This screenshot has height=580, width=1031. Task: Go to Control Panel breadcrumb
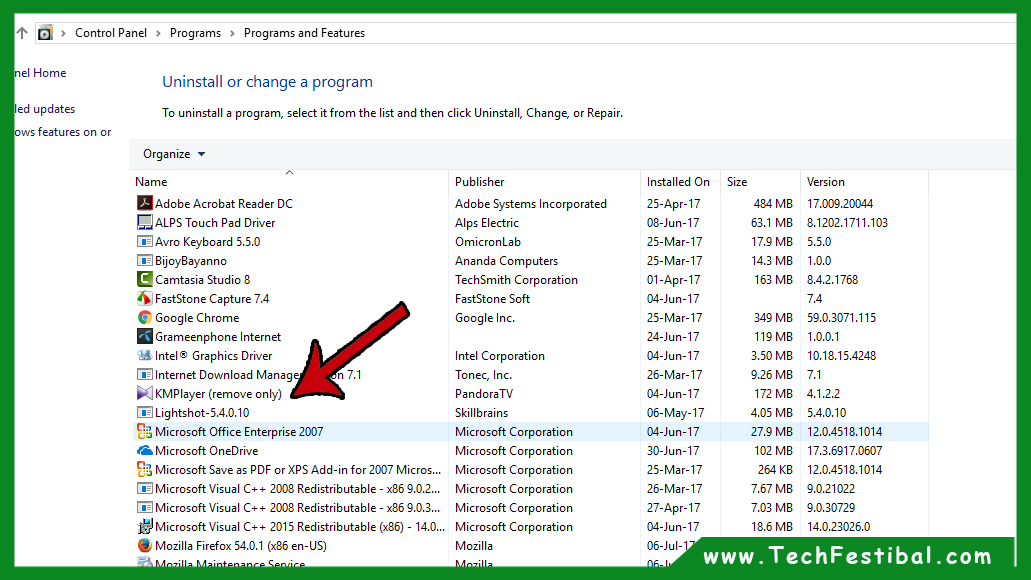(x=110, y=33)
